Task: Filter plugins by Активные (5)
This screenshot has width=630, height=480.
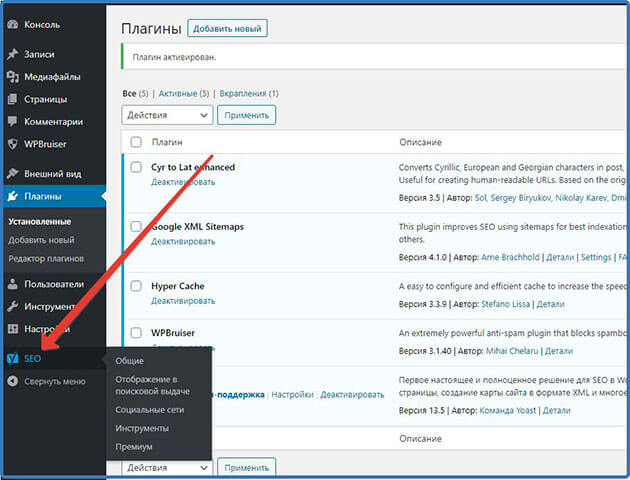Action: tap(184, 93)
